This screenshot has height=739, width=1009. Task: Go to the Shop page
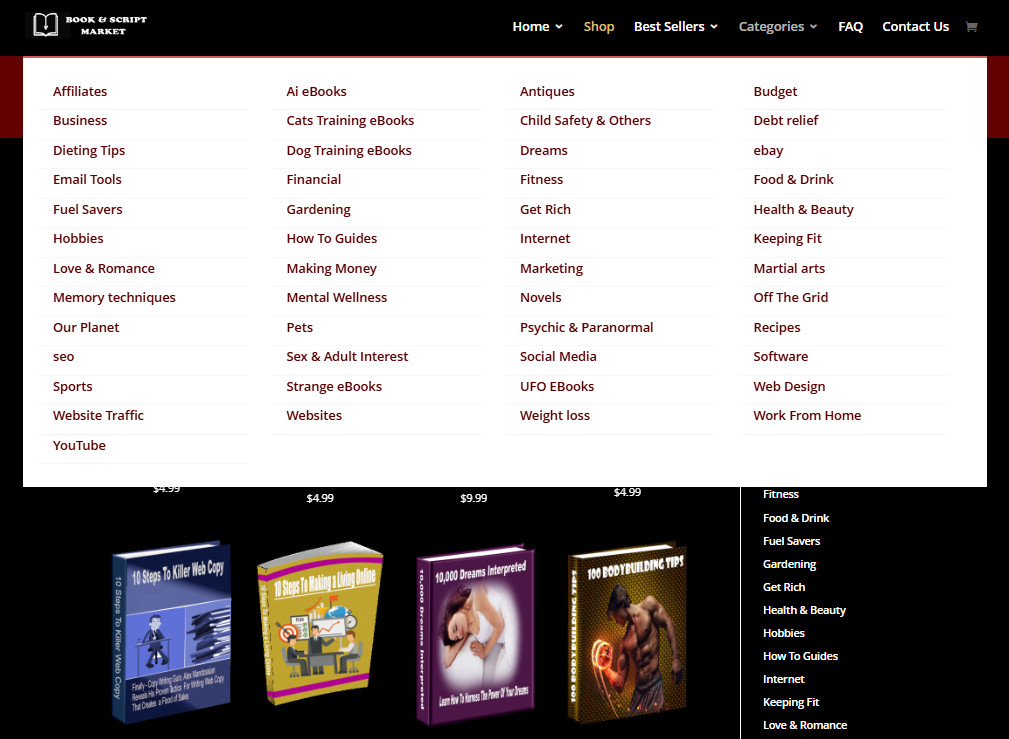tap(598, 26)
